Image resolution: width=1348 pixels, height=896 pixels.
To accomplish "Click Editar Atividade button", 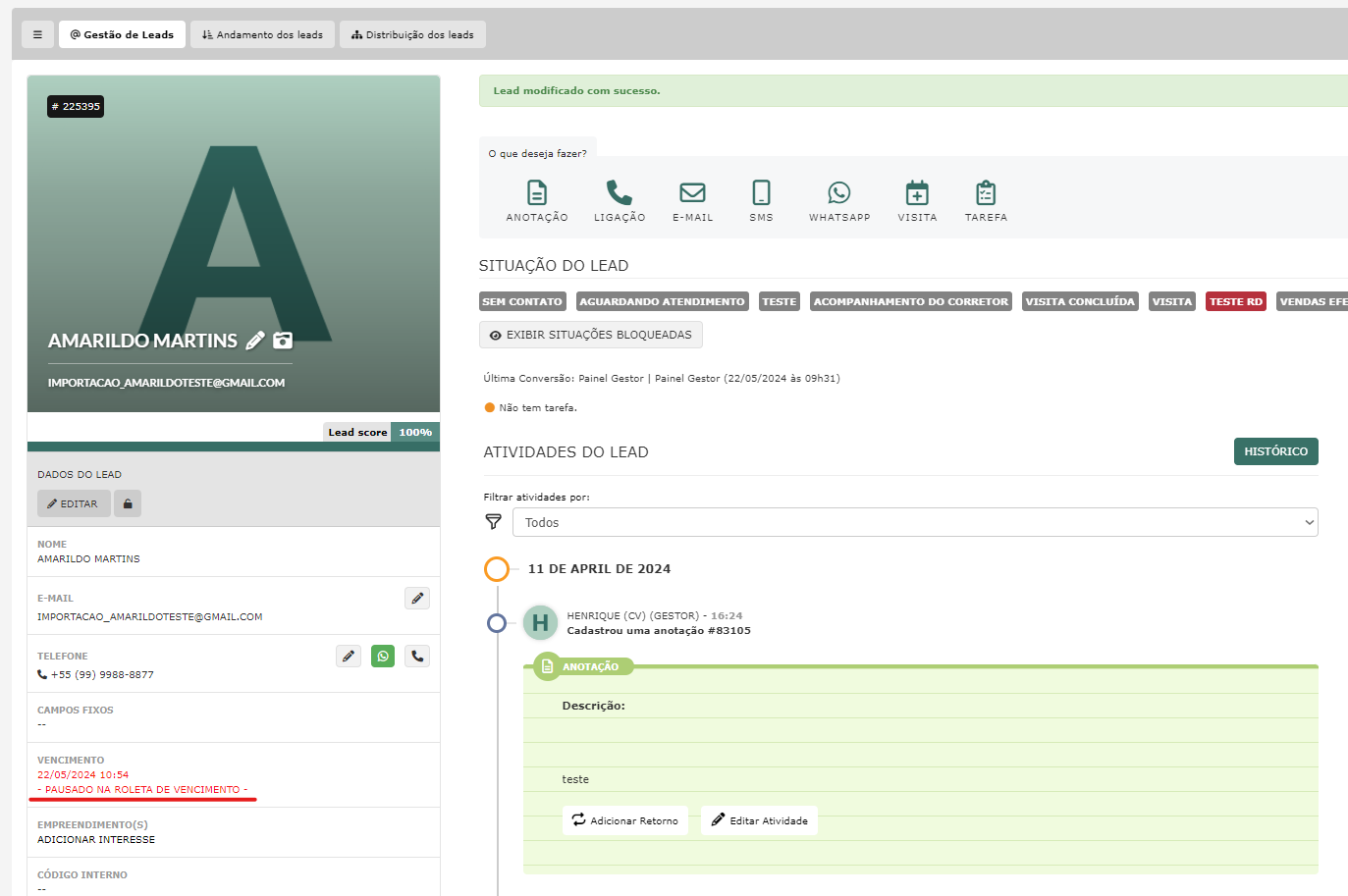I will [759, 820].
